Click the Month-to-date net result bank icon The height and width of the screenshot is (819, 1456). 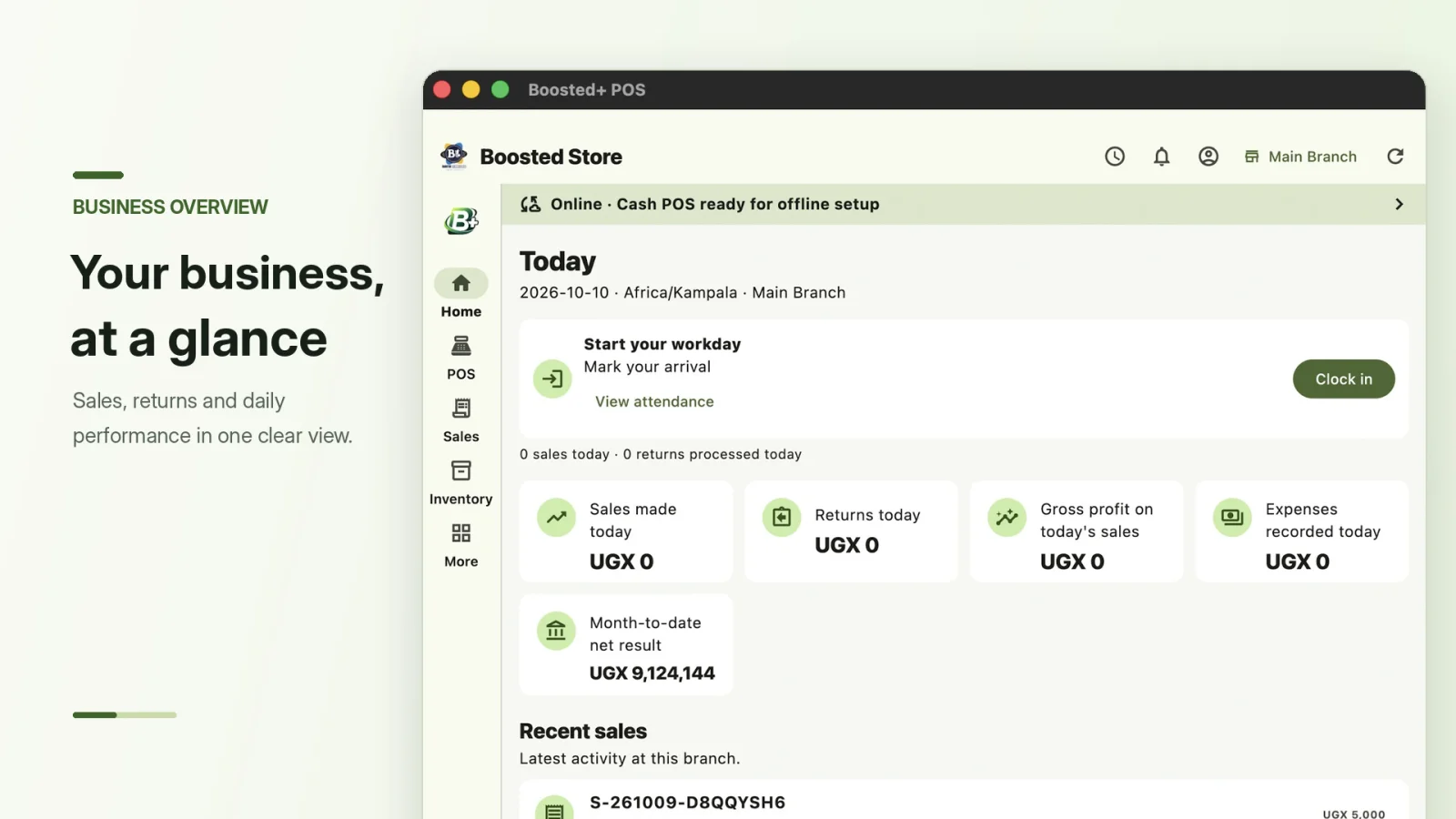pyautogui.click(x=556, y=631)
